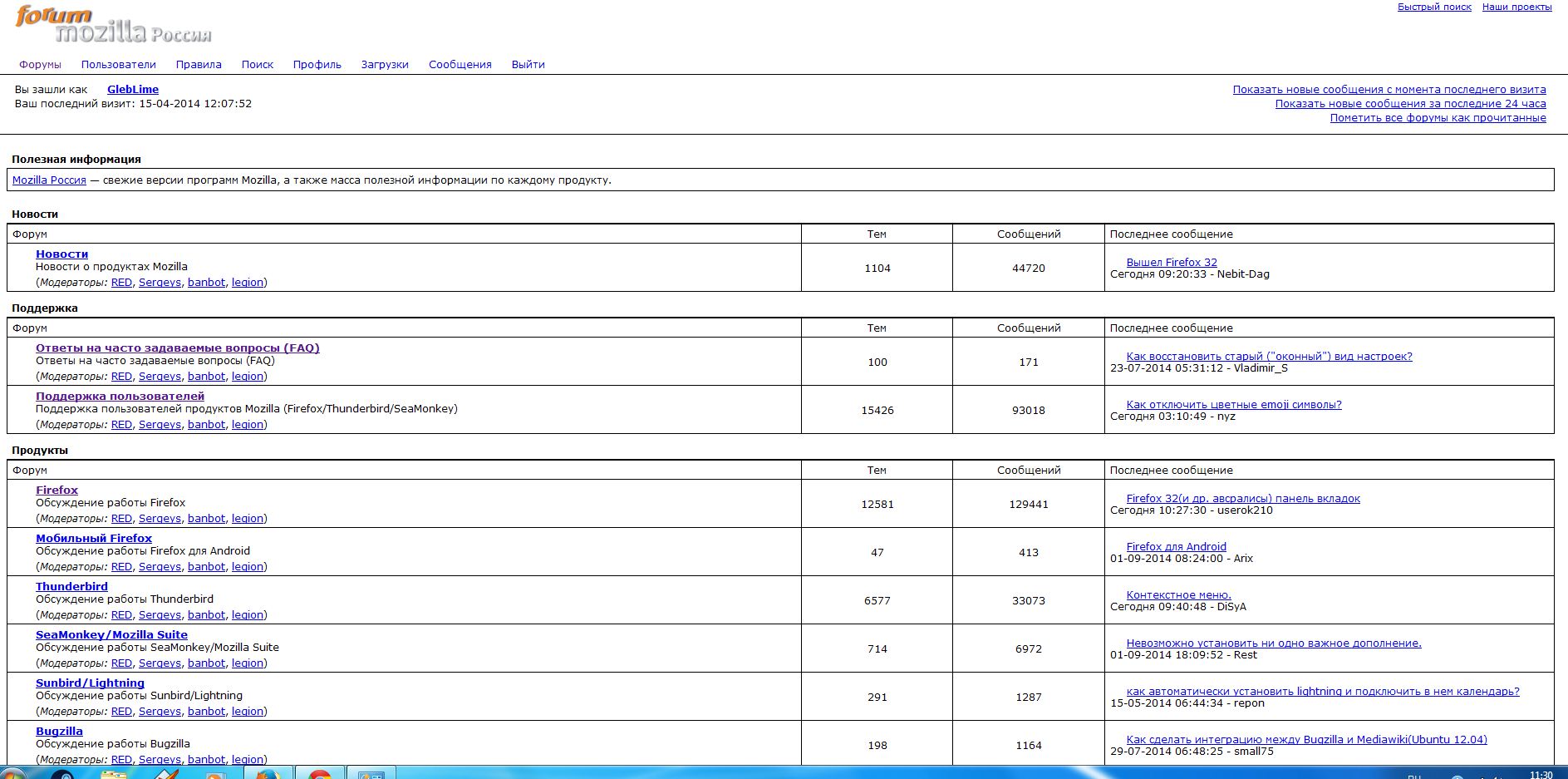Open the Форумы menu item
Screen dimensions: 1568x779
coord(40,64)
